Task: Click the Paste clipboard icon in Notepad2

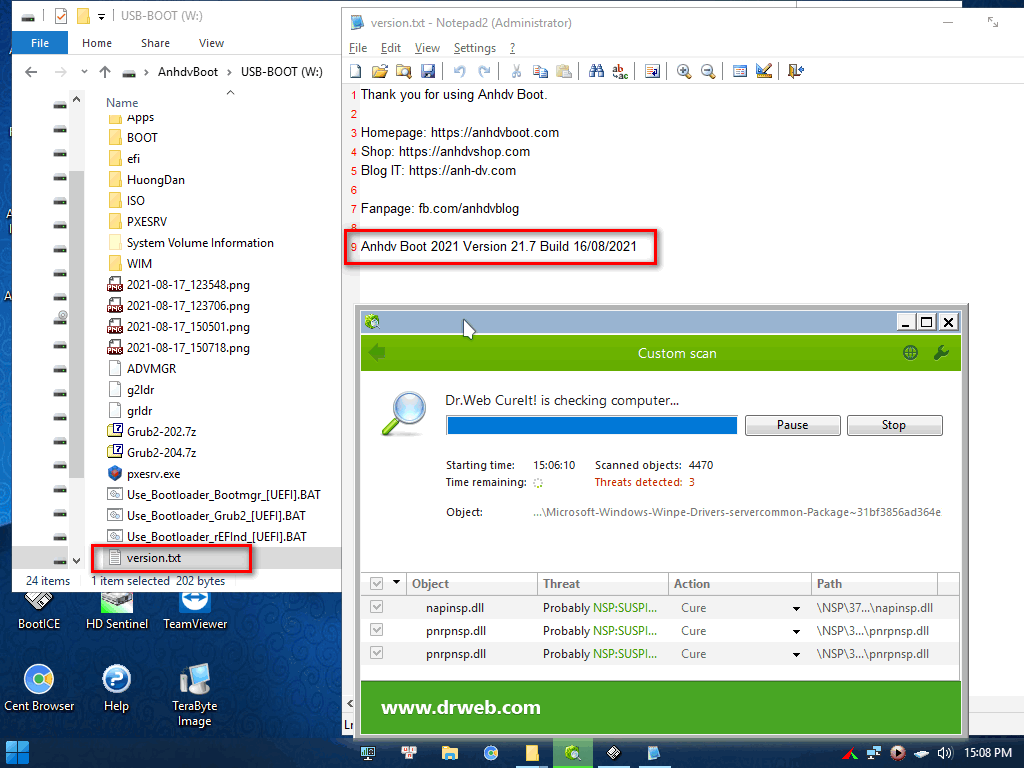Action: coord(564,71)
